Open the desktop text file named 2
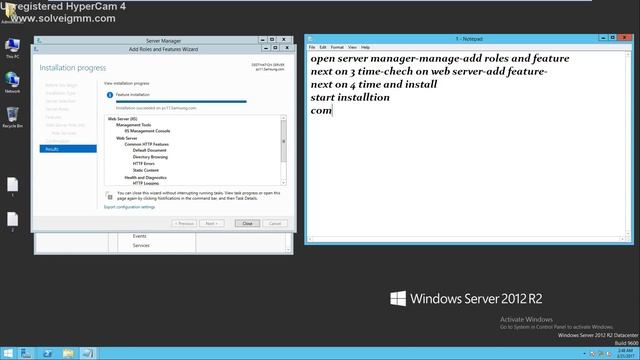 (x=12, y=222)
